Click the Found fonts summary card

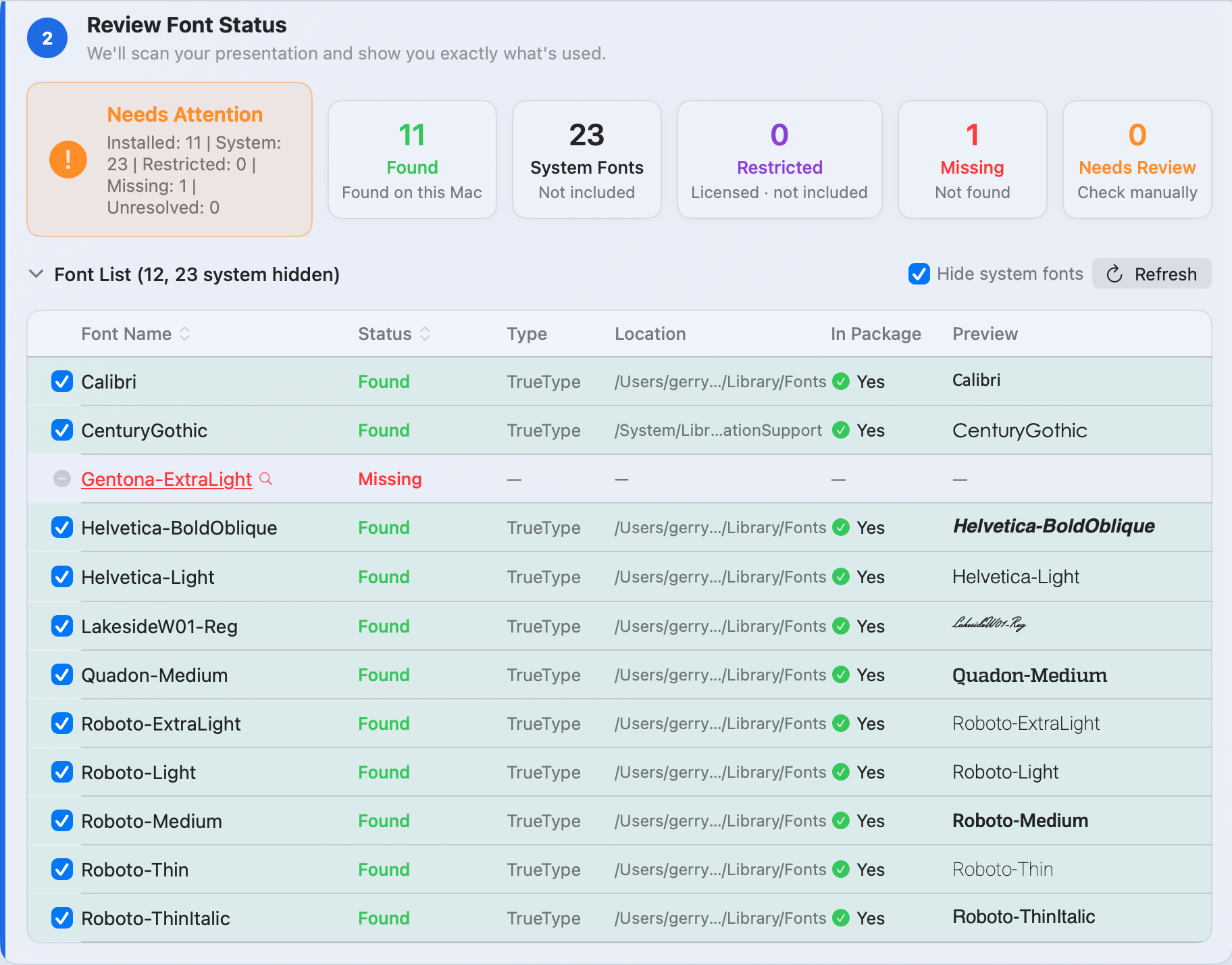tap(412, 159)
